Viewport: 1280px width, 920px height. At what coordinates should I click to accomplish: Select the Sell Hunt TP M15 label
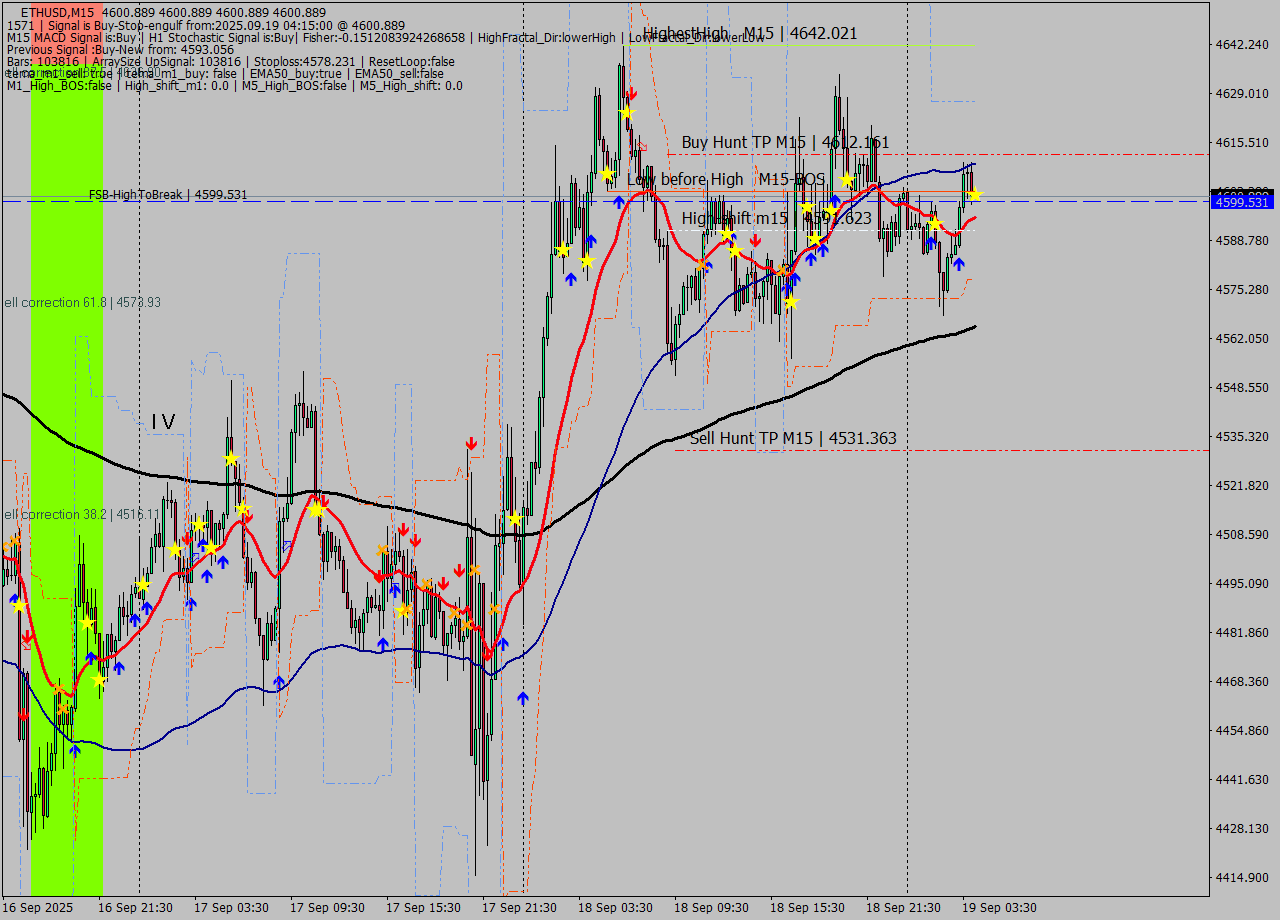click(x=793, y=438)
